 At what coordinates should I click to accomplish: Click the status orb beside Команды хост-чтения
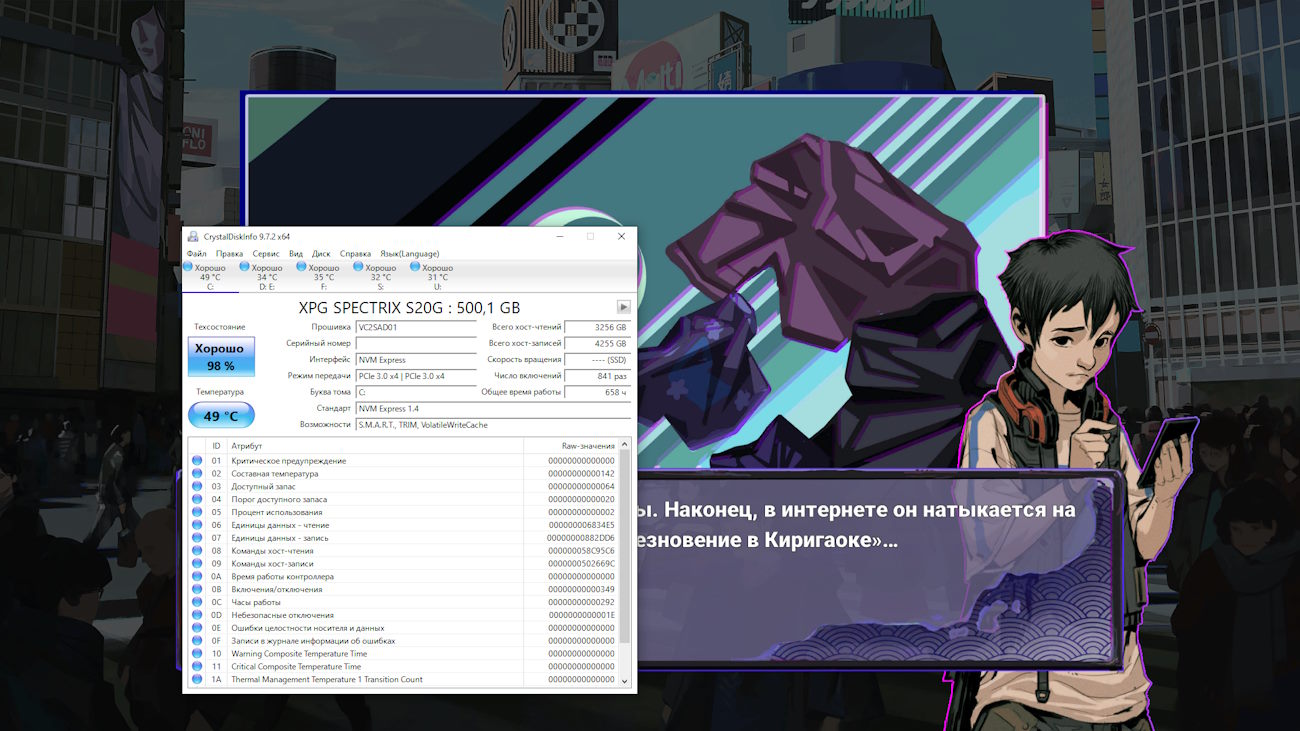coord(197,551)
